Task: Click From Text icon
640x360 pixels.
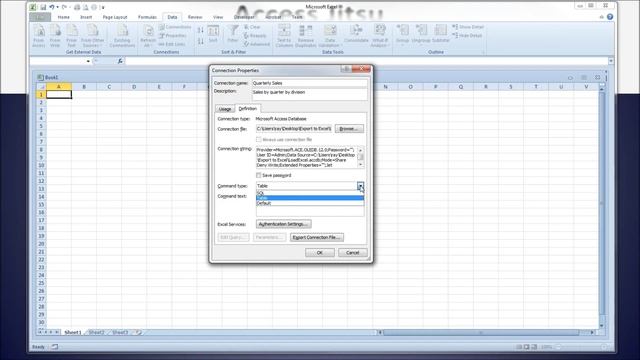Action: (x=71, y=36)
